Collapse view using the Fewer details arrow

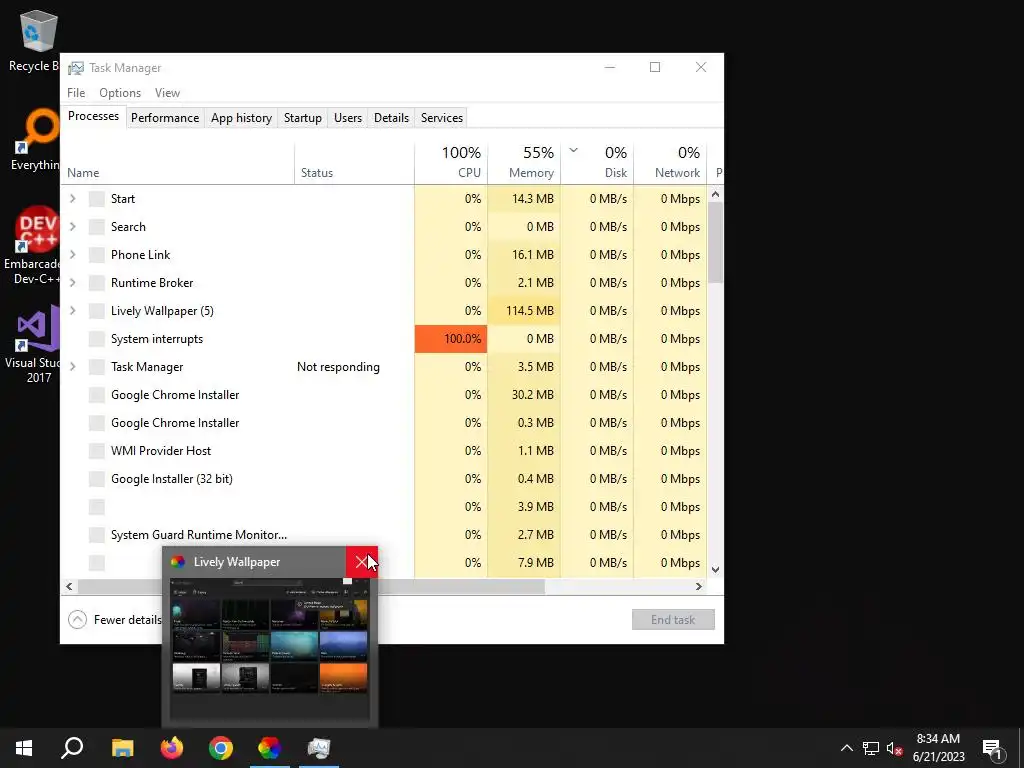77,620
